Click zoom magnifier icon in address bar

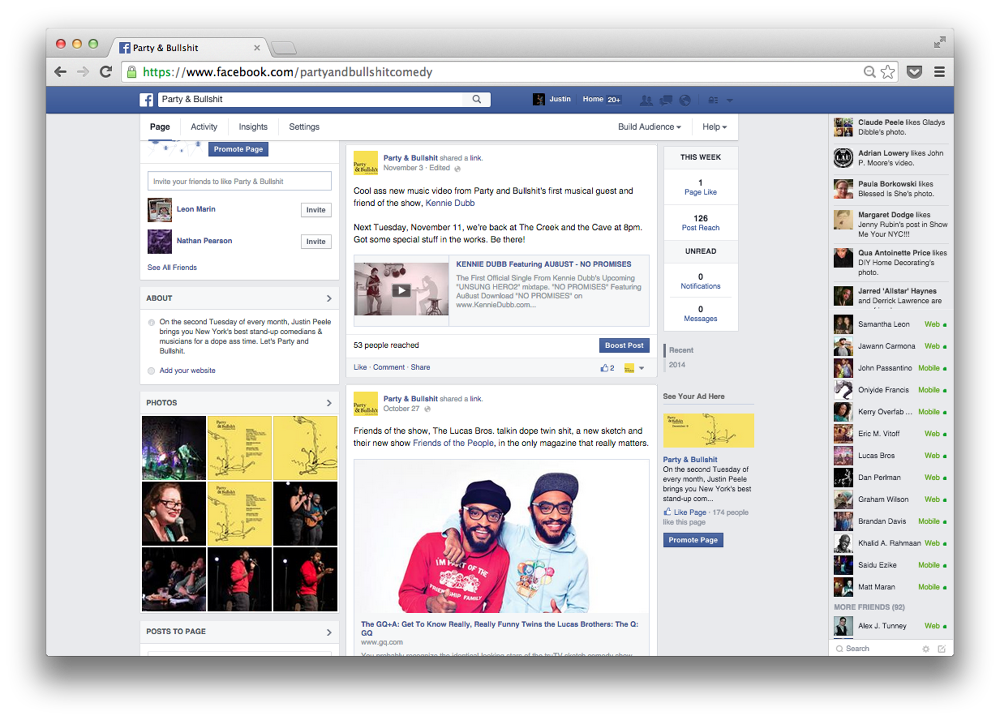[869, 72]
